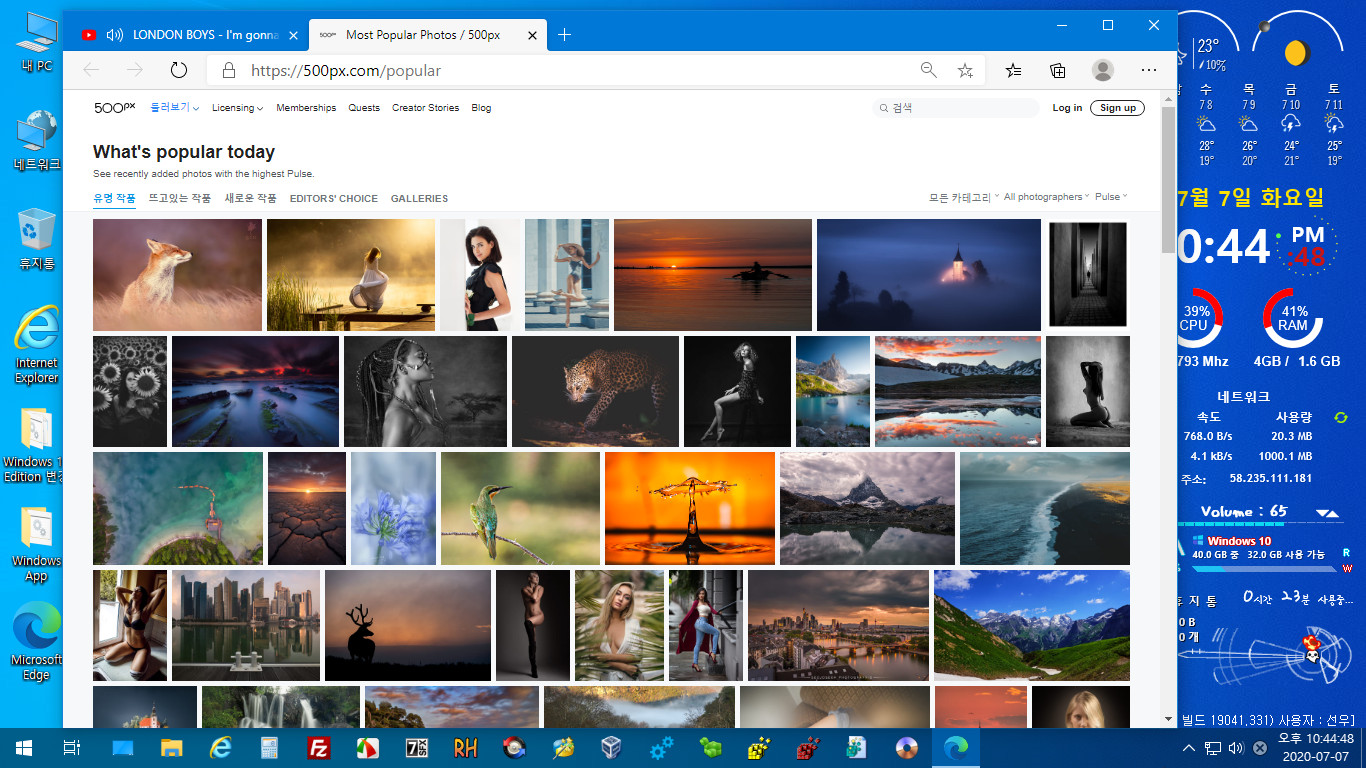Viewport: 1366px width, 768px height.
Task: Open the leopard photo thumbnail
Action: tap(595, 391)
